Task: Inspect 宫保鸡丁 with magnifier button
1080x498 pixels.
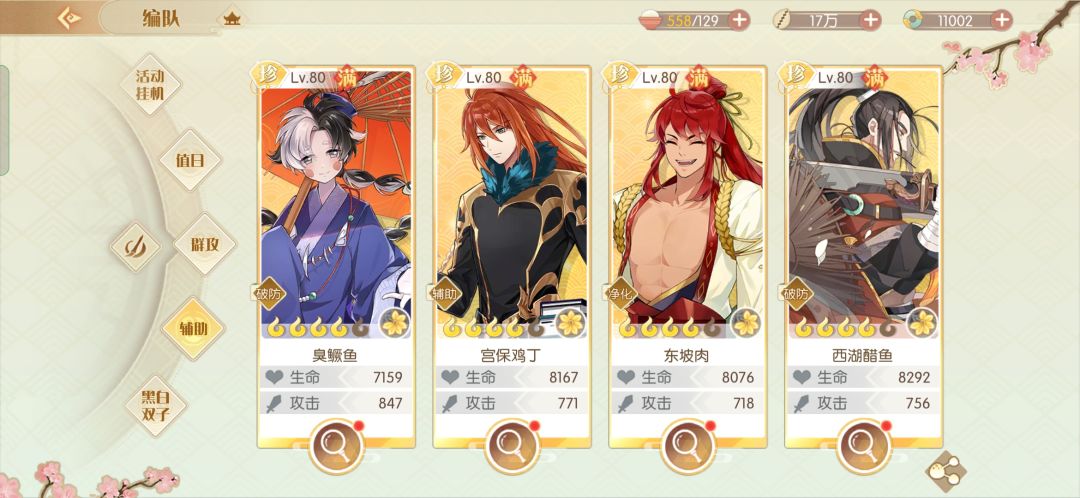Action: pos(512,446)
